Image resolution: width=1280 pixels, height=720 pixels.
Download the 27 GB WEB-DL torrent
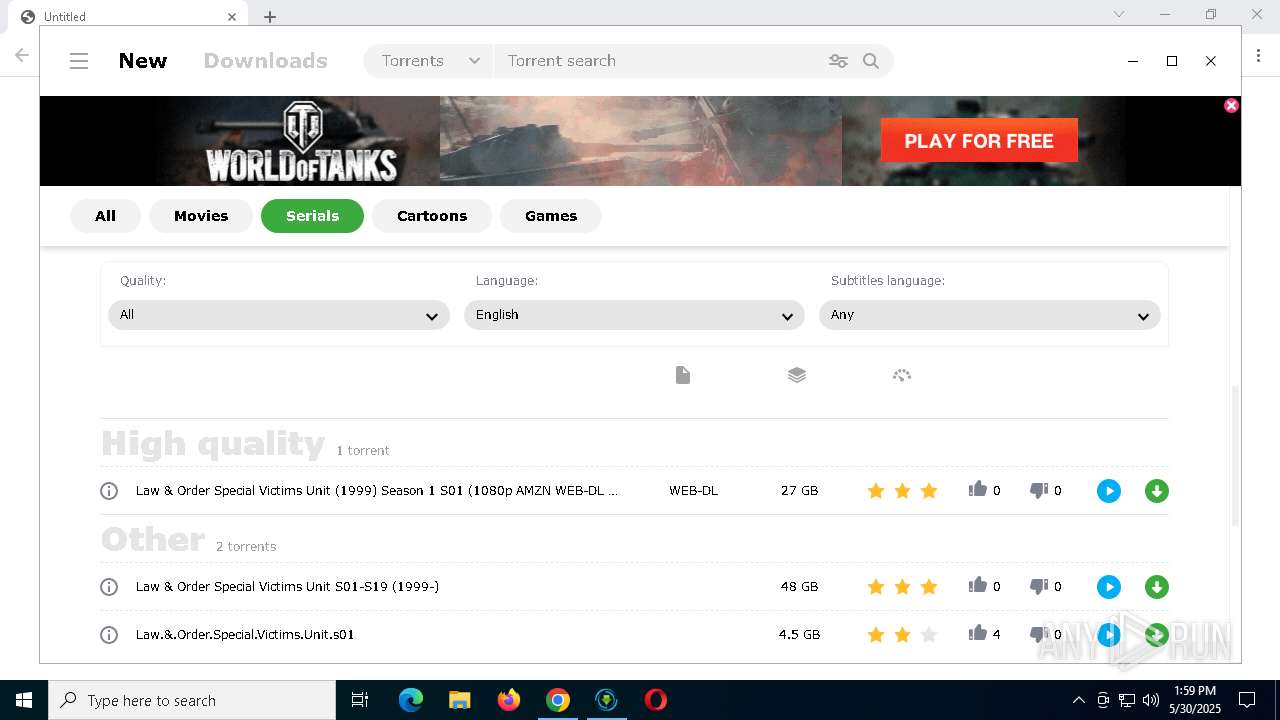(x=1157, y=491)
